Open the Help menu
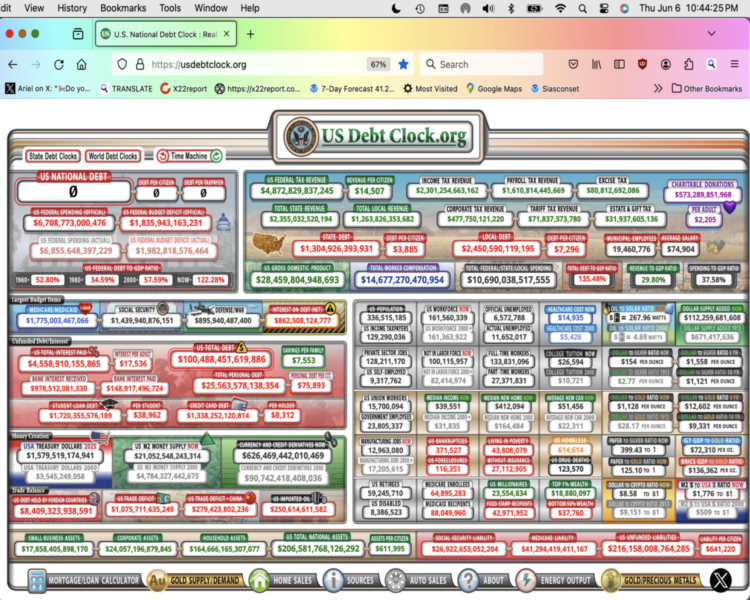The image size is (750, 600). click(x=250, y=8)
